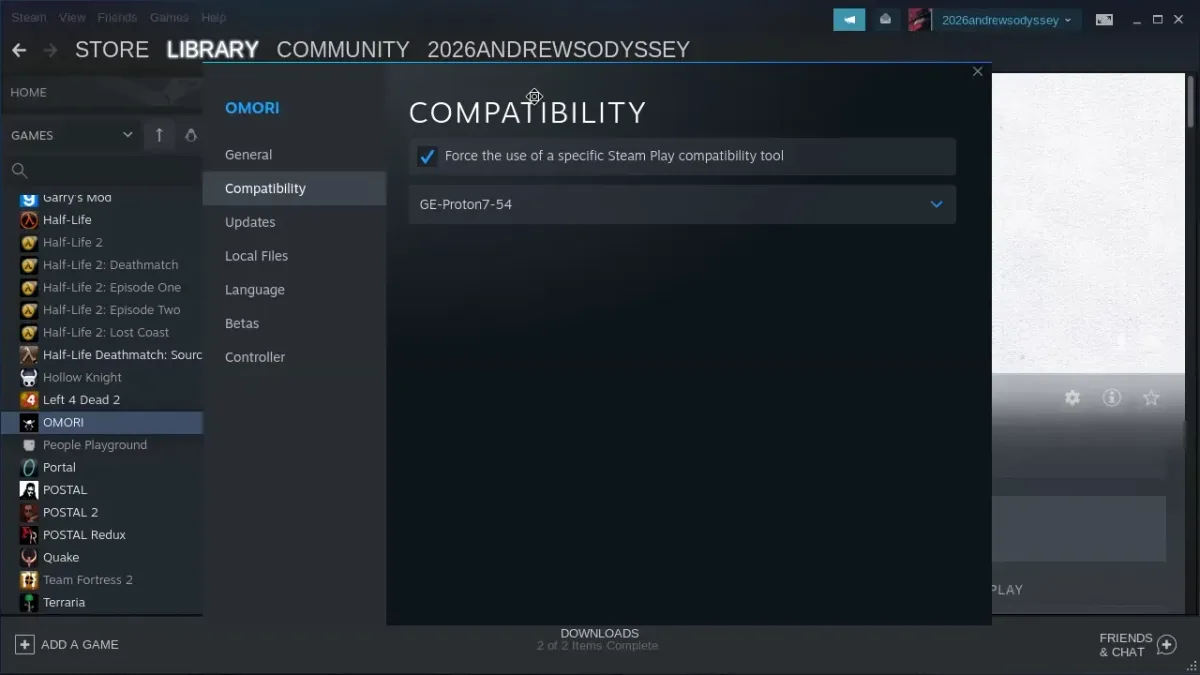Open the Help menu
This screenshot has height=675, width=1200.
(x=213, y=18)
